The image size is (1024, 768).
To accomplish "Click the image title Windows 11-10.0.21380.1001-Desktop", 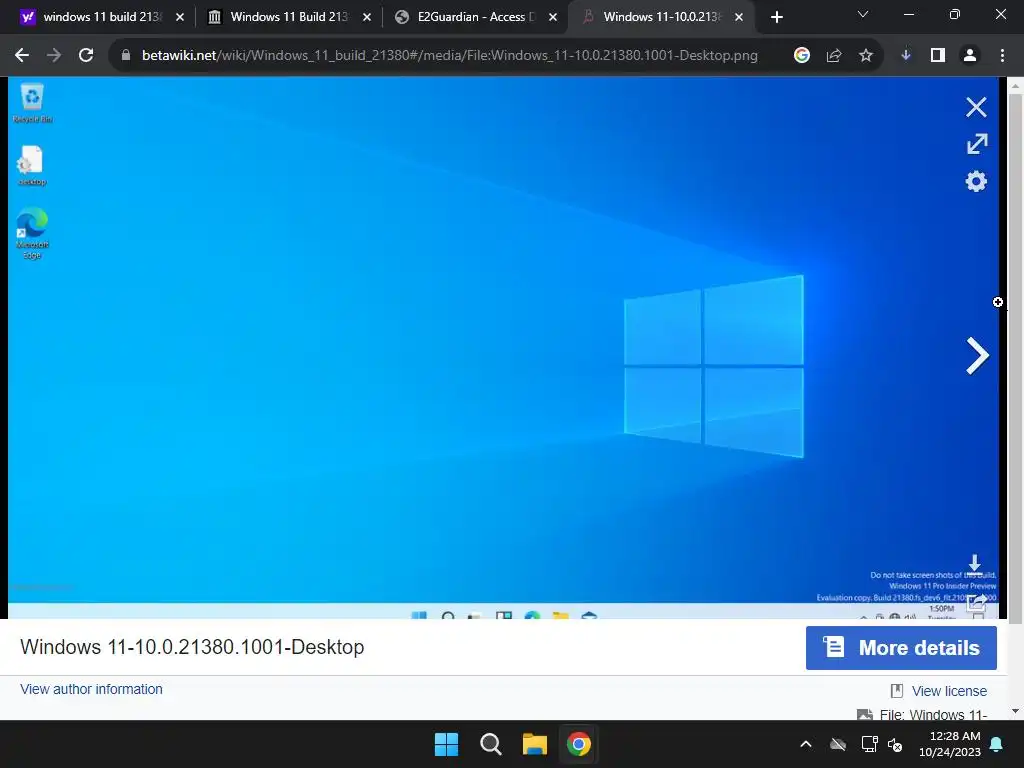I will [x=192, y=647].
